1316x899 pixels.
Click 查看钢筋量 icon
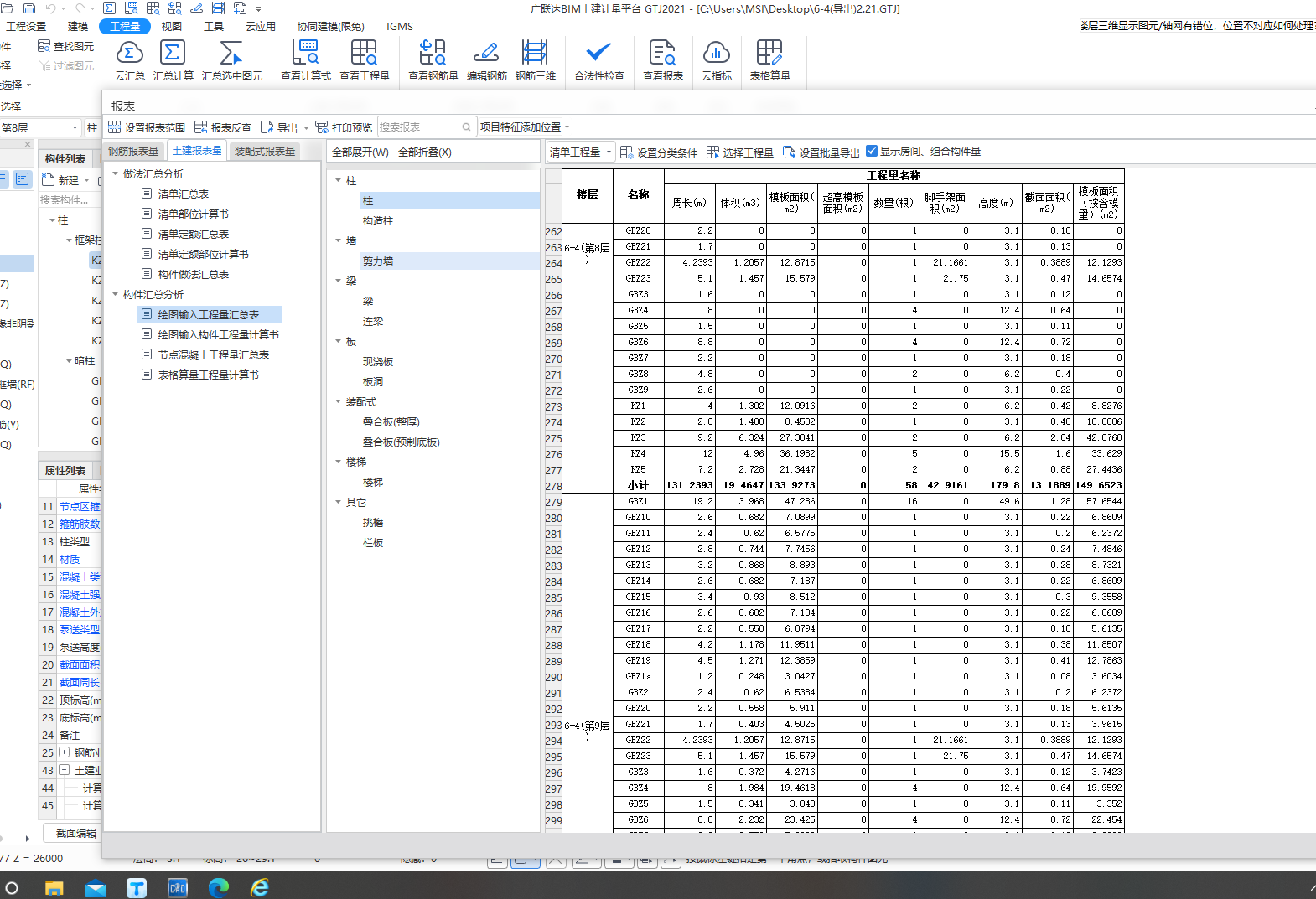pyautogui.click(x=433, y=60)
